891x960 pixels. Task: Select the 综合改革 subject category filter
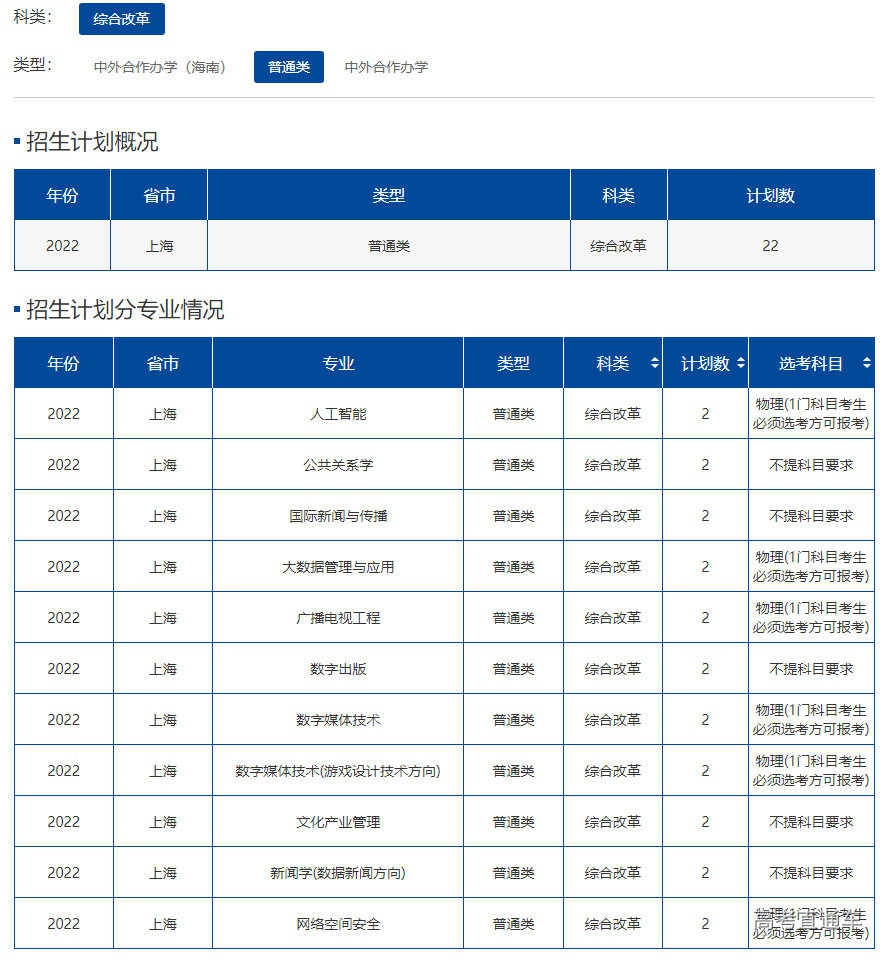click(122, 18)
